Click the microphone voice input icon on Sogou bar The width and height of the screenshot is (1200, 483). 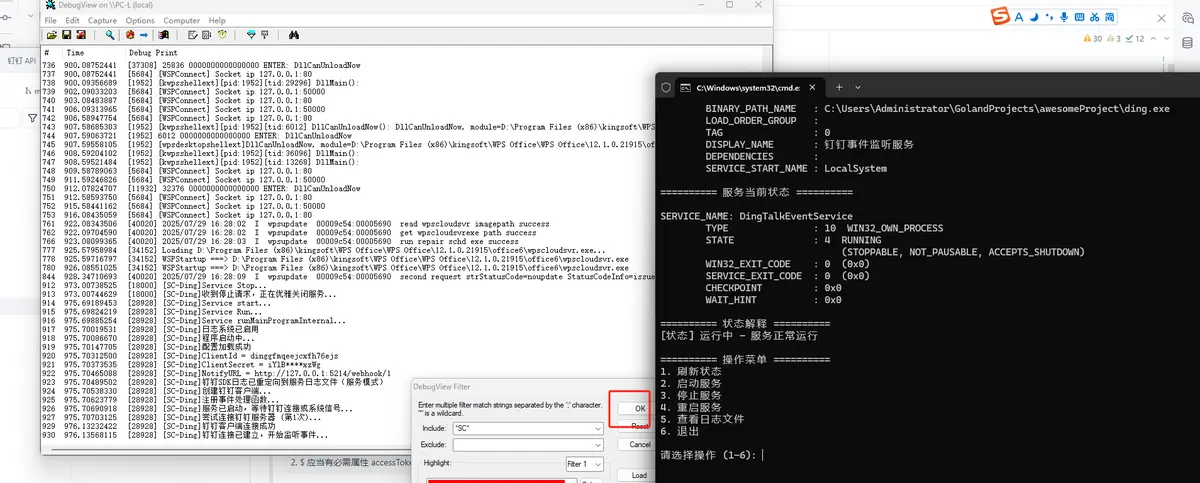point(1066,17)
